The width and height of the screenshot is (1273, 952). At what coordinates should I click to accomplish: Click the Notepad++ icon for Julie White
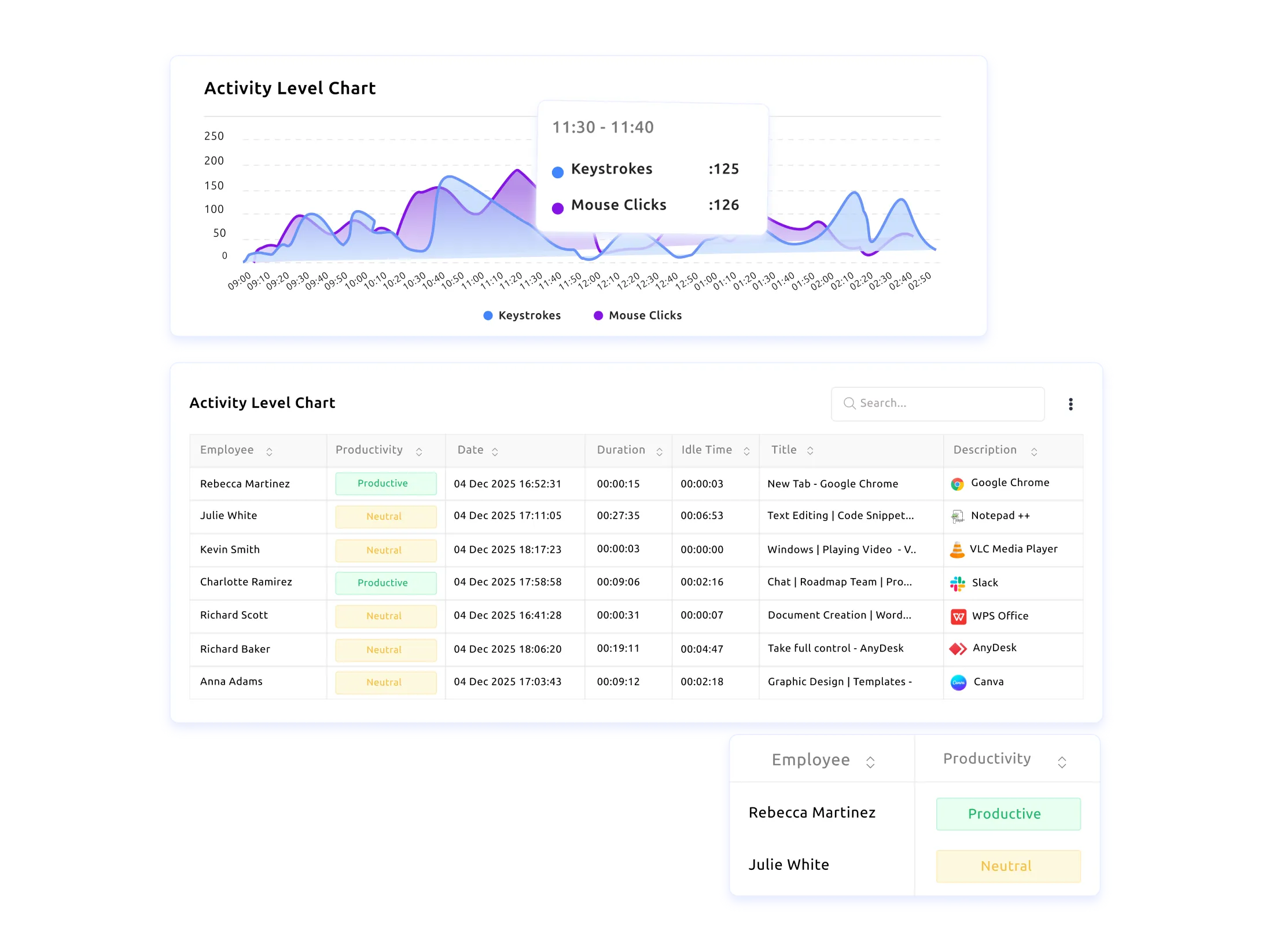click(958, 516)
